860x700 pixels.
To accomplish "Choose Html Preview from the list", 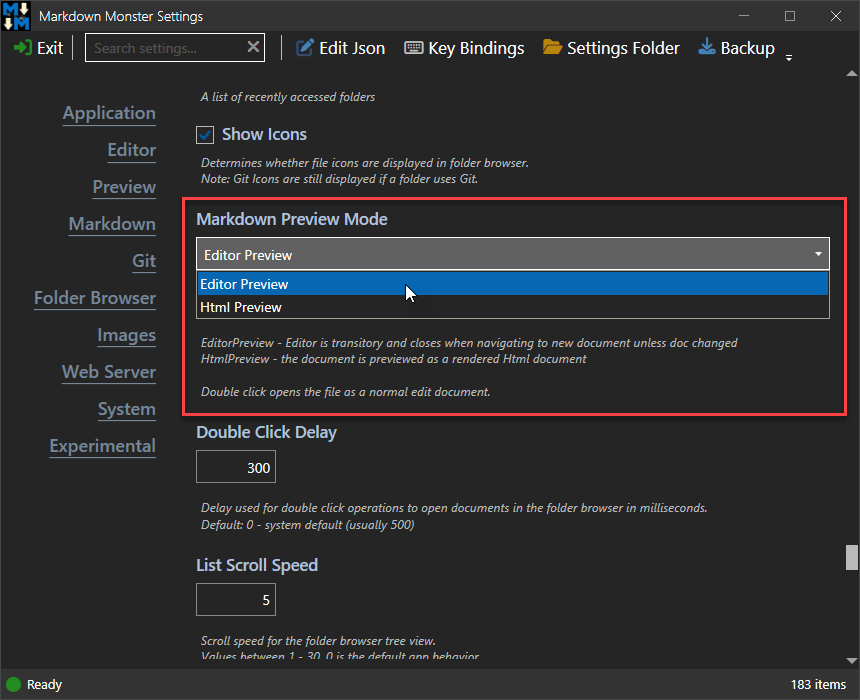I will click(512, 307).
